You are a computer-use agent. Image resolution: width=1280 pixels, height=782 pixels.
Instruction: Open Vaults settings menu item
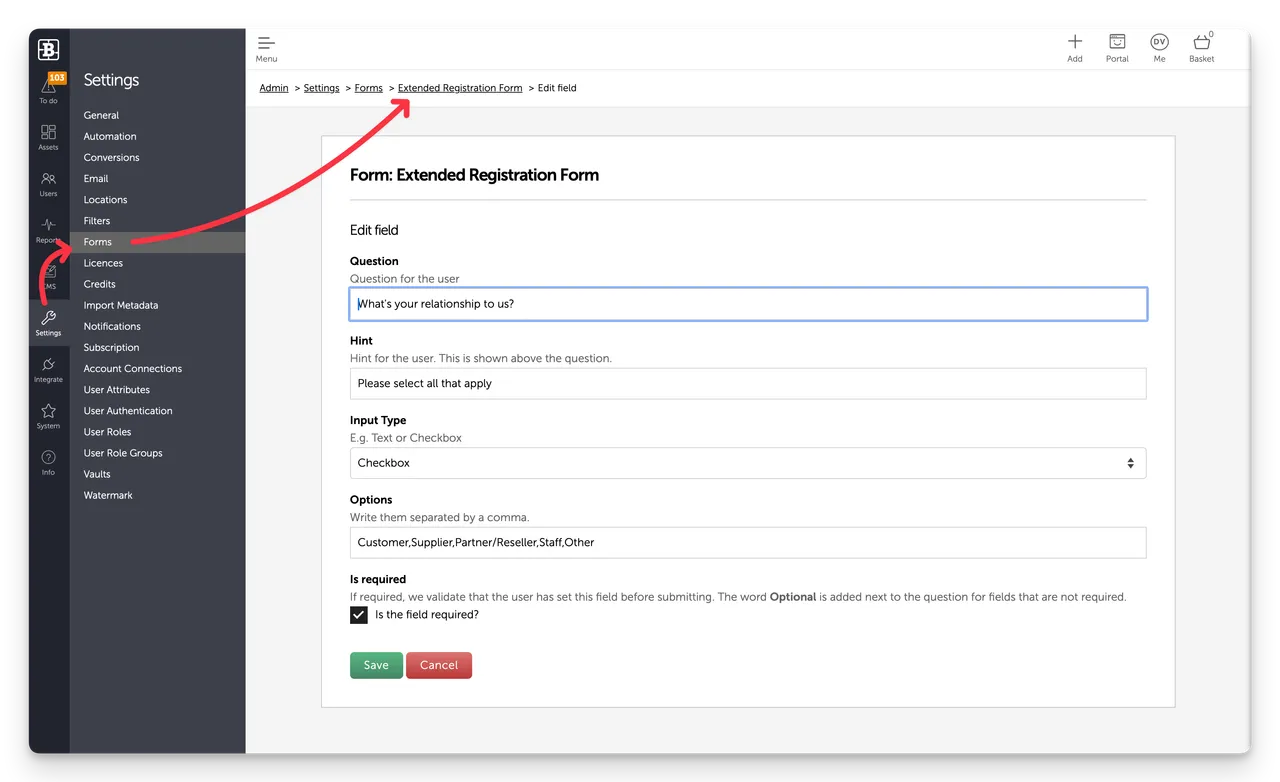click(x=97, y=474)
